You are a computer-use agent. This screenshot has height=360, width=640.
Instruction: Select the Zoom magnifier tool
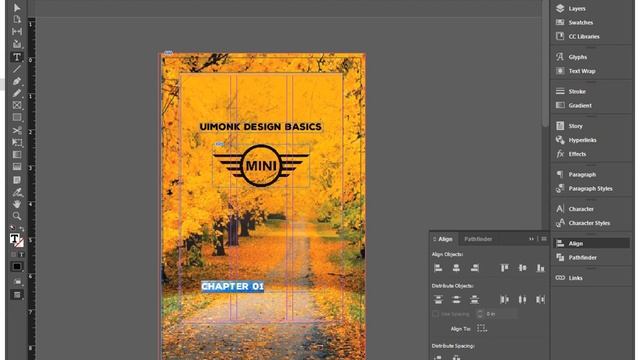pyautogui.click(x=17, y=216)
